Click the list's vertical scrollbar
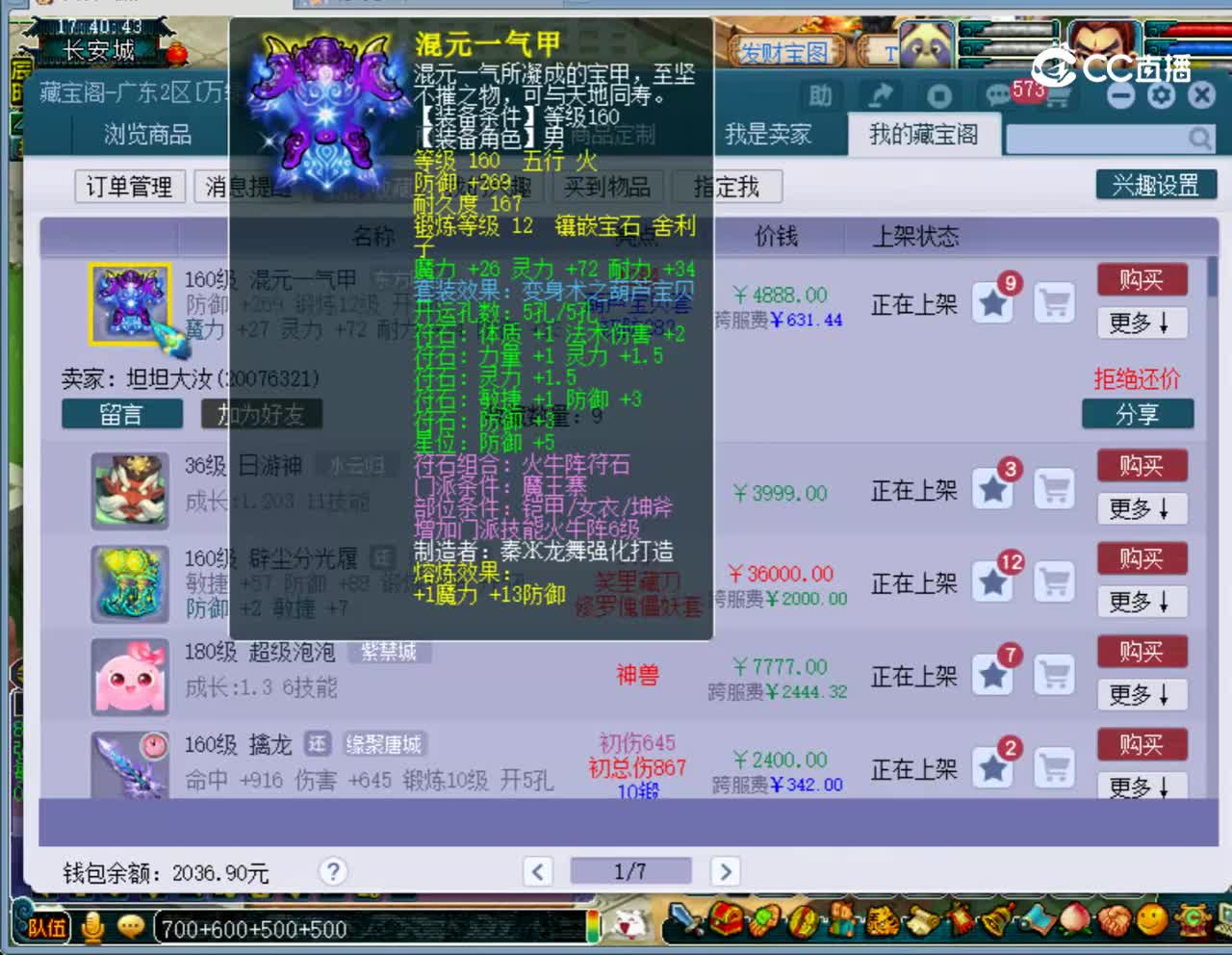This screenshot has width=1232, height=955. point(1211,277)
